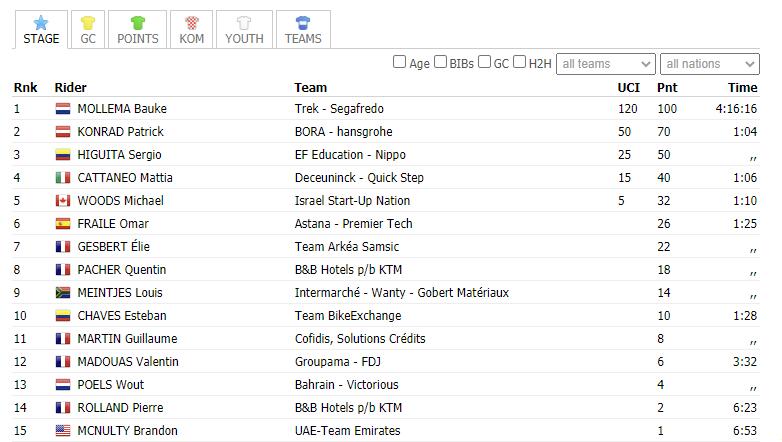Click the flag next to MOLLEMA Bauke

pos(63,109)
